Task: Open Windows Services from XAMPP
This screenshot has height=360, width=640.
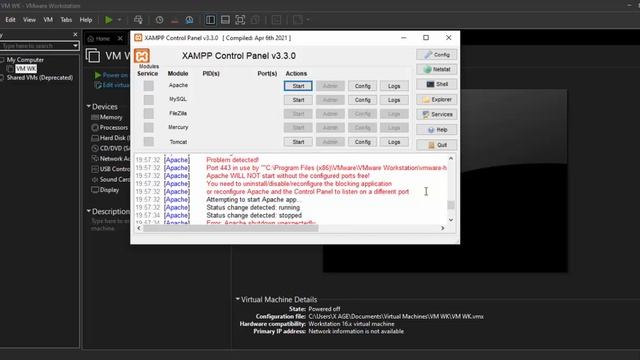Action: pos(436,114)
